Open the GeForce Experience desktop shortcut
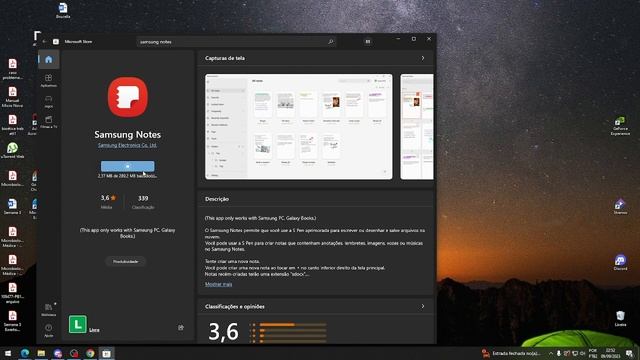This screenshot has width=640, height=360. coord(620,126)
